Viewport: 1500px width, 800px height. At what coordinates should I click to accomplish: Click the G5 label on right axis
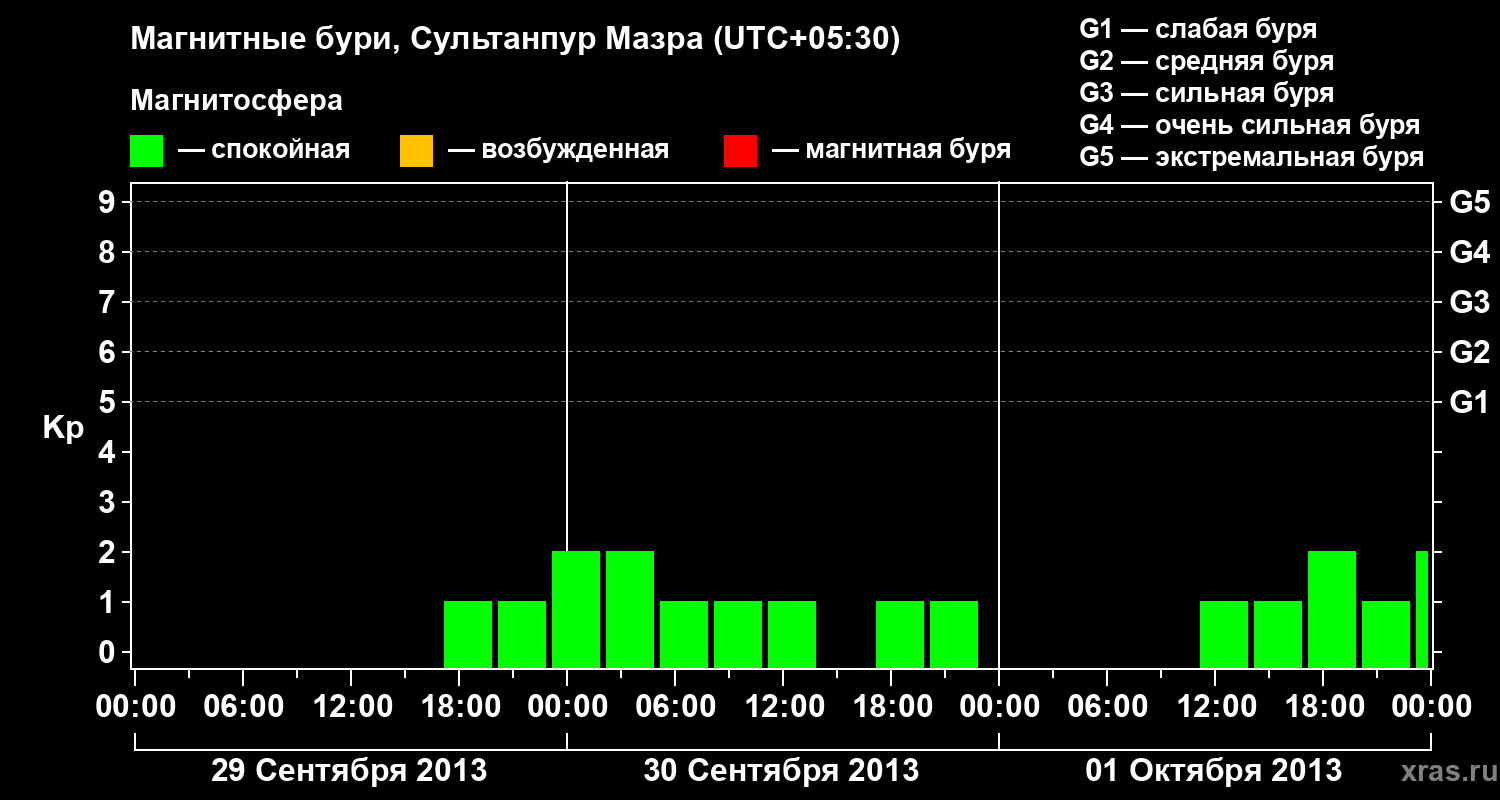tap(1469, 203)
